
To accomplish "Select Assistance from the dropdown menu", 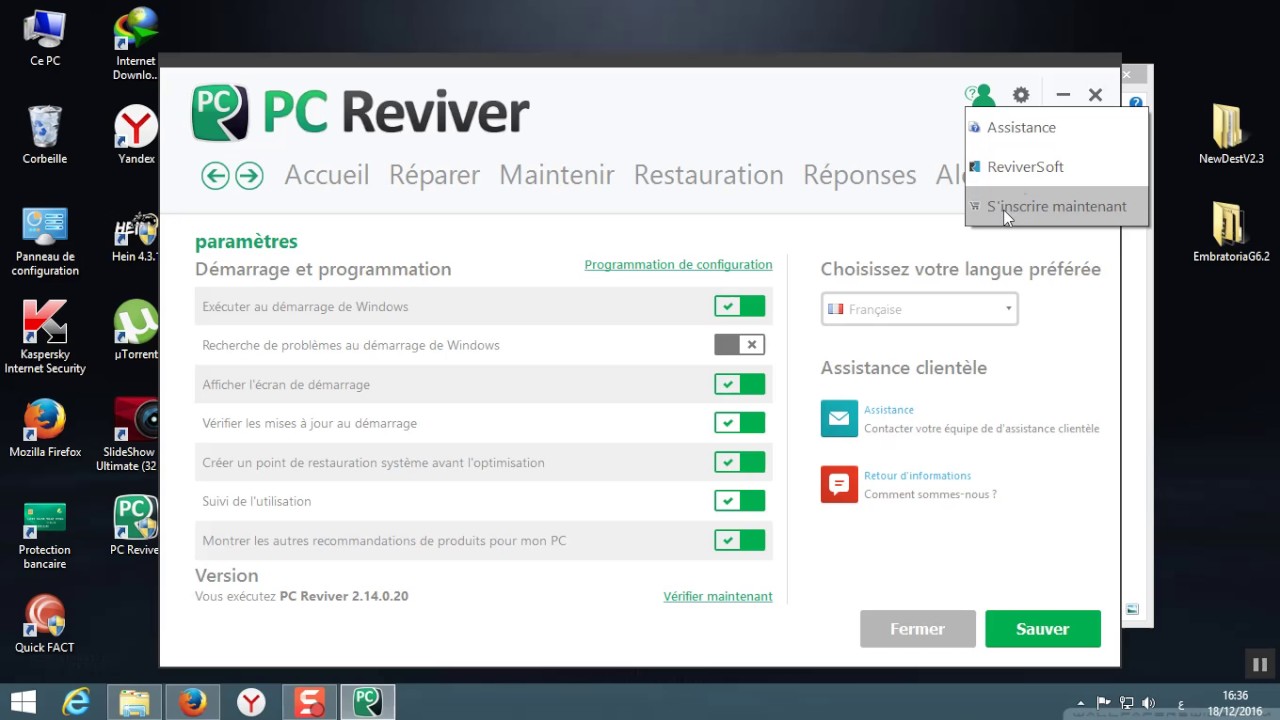I will coord(1056,127).
